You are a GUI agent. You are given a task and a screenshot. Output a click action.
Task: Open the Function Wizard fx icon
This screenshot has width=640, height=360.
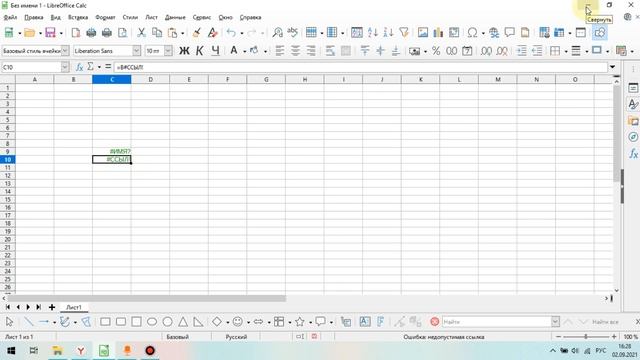point(80,67)
